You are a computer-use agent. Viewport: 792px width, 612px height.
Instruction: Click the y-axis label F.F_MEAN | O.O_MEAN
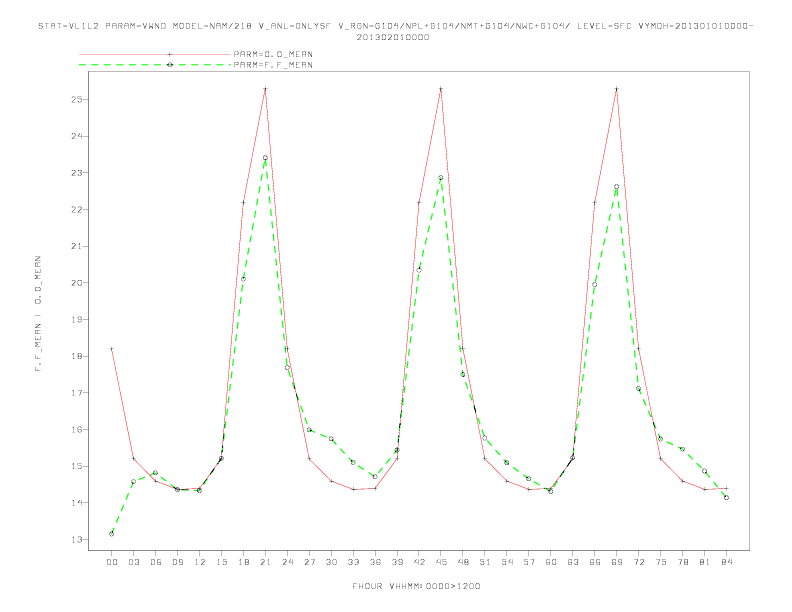[38, 314]
